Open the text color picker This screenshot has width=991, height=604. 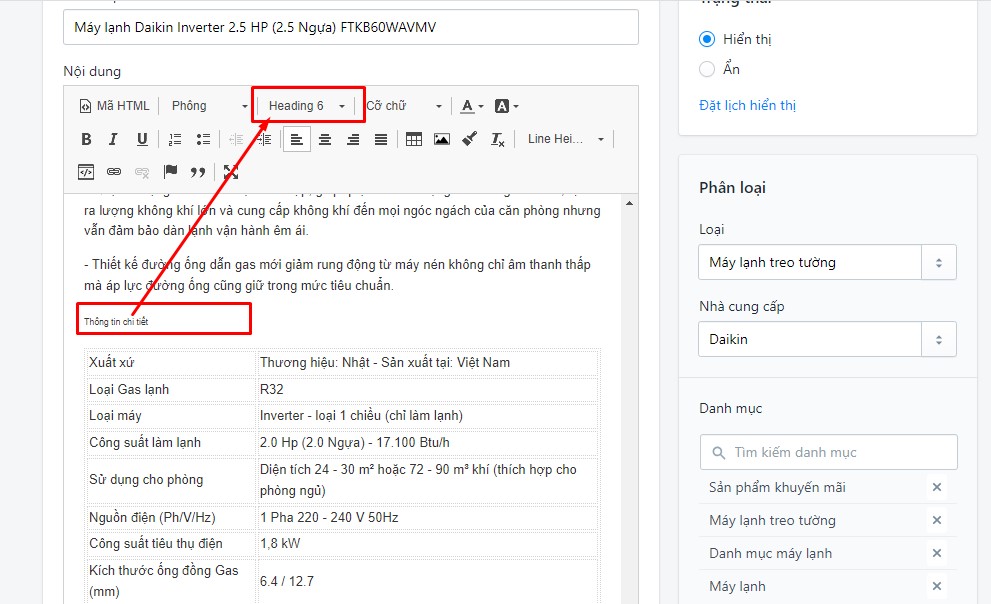[471, 106]
